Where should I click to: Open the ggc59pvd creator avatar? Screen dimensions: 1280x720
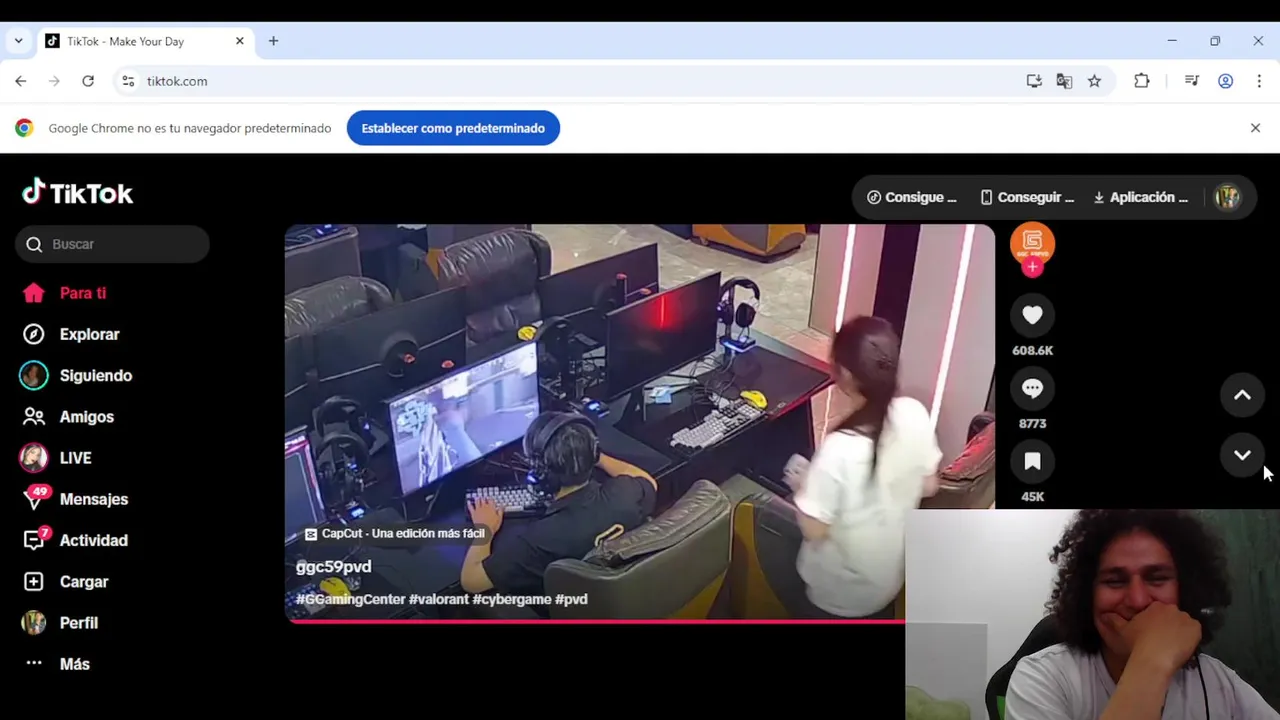click(x=1032, y=244)
